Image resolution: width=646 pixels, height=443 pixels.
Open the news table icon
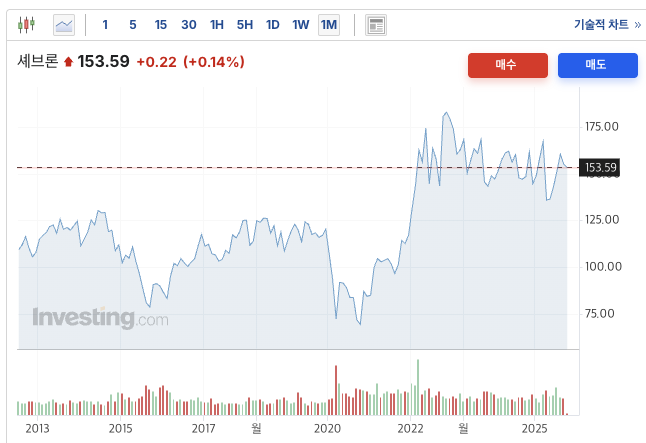click(376, 24)
